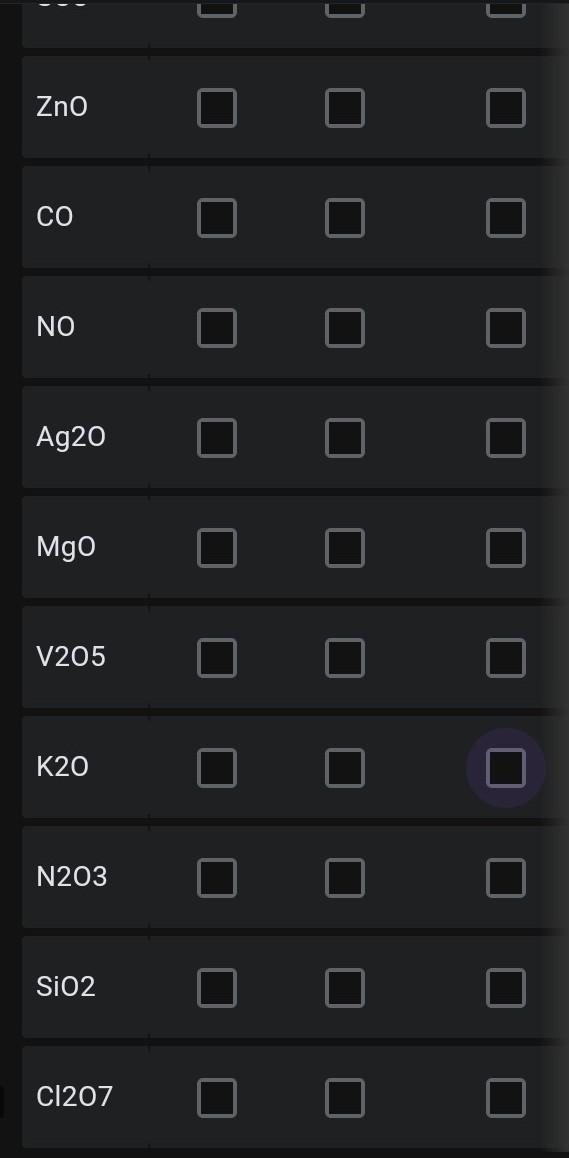The height and width of the screenshot is (1158, 569).
Task: Tick the middle checkbox for V2O5
Action: click(x=345, y=658)
